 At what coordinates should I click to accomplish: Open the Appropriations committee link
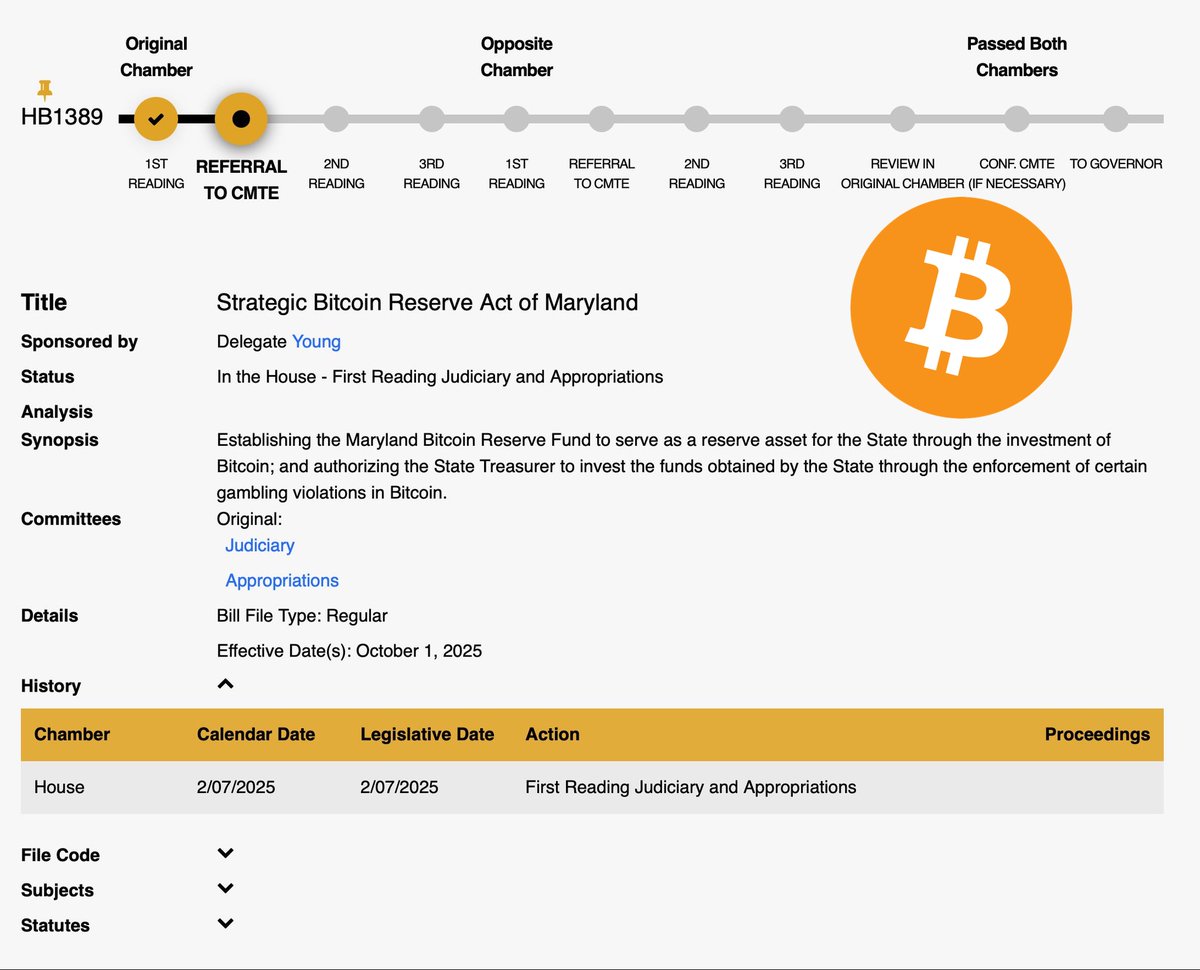[282, 580]
